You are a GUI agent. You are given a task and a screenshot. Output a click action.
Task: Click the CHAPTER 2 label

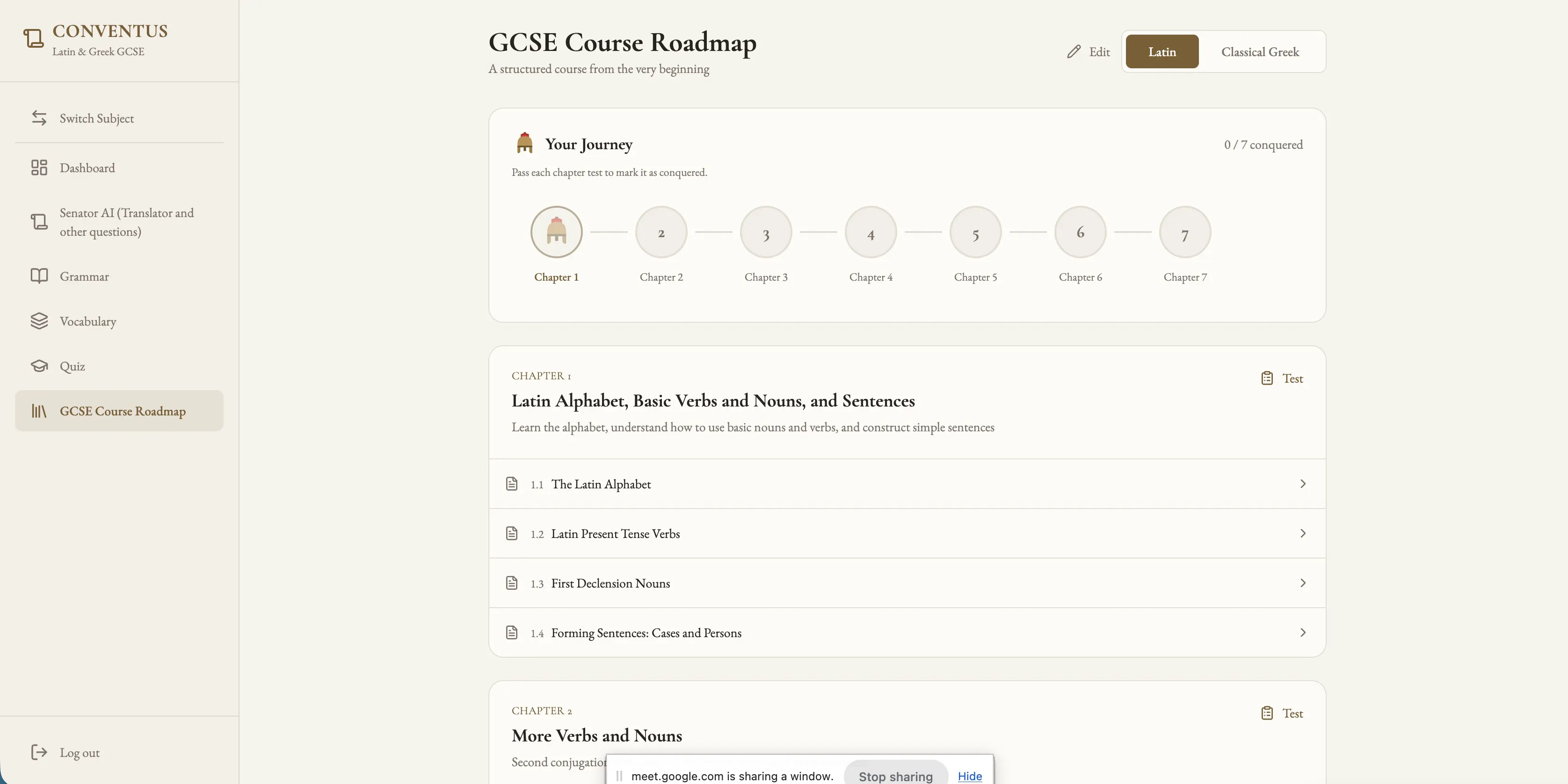[542, 711]
